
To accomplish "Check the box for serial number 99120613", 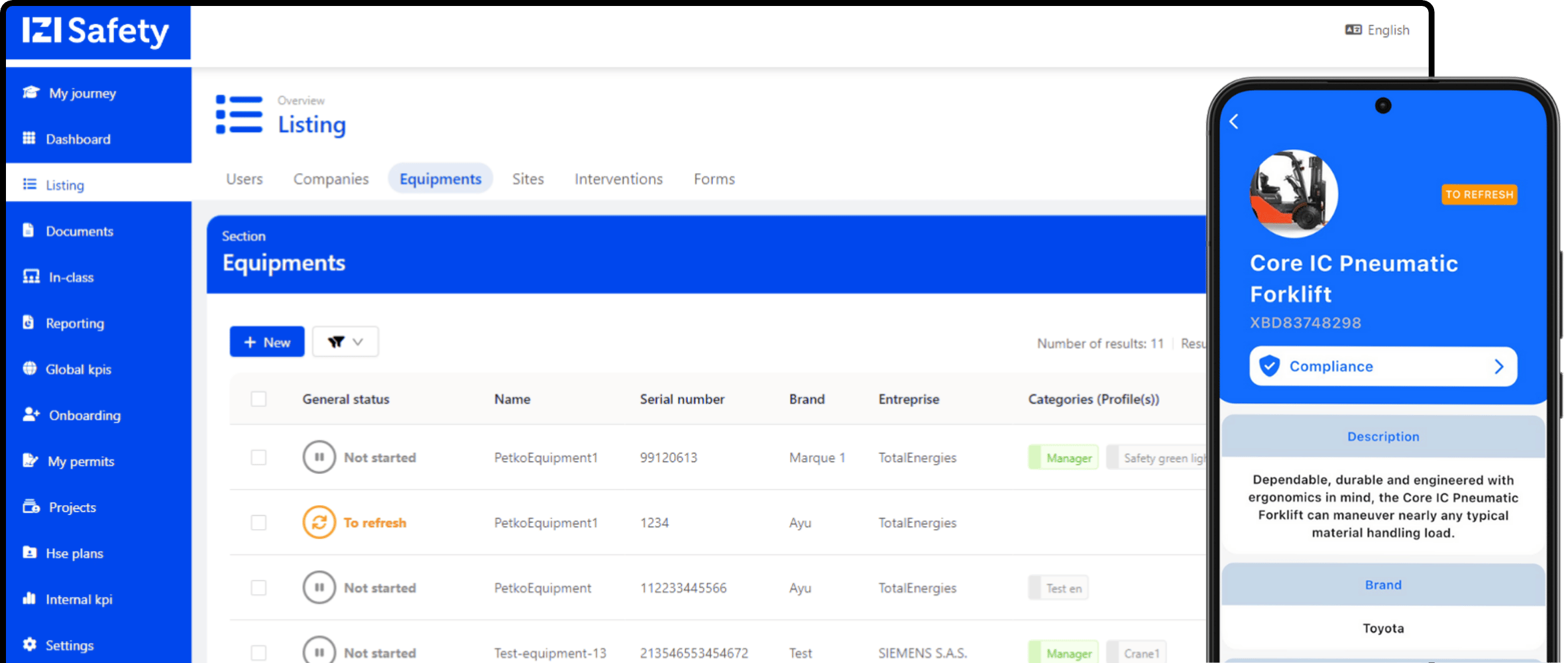I will pos(258,457).
